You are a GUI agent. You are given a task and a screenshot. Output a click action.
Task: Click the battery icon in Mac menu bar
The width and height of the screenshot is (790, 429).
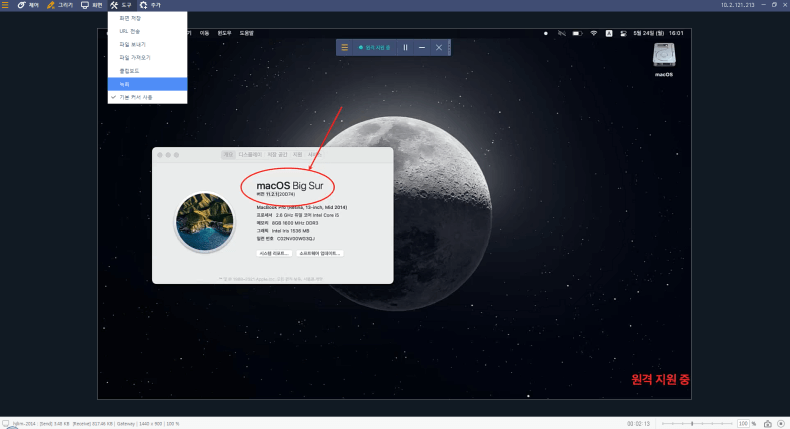577,33
